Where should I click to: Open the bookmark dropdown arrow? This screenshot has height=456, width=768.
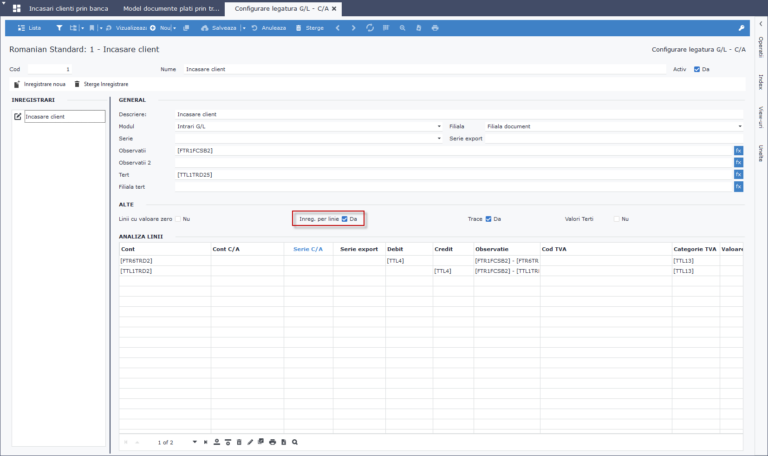tap(101, 28)
